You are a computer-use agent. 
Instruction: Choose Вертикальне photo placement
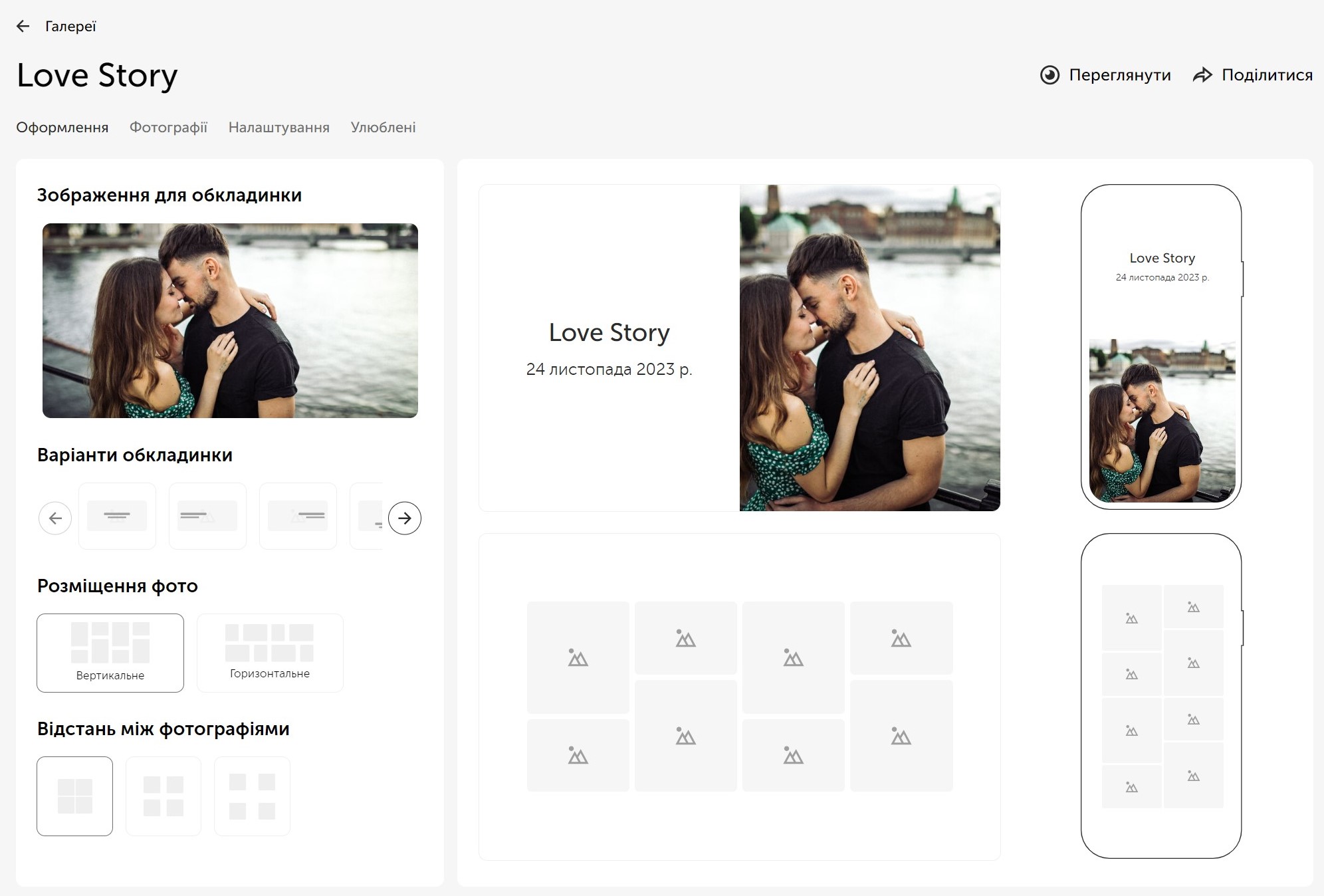[x=110, y=653]
